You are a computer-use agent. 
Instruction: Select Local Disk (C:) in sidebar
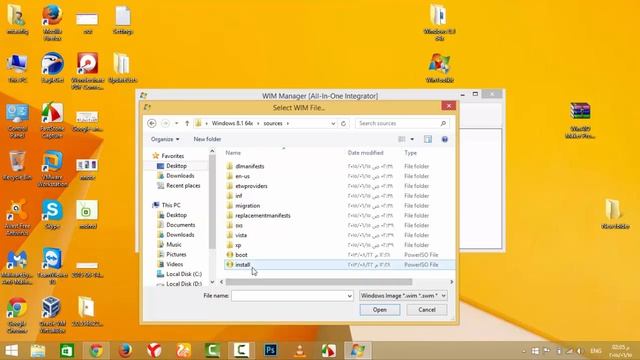point(184,274)
